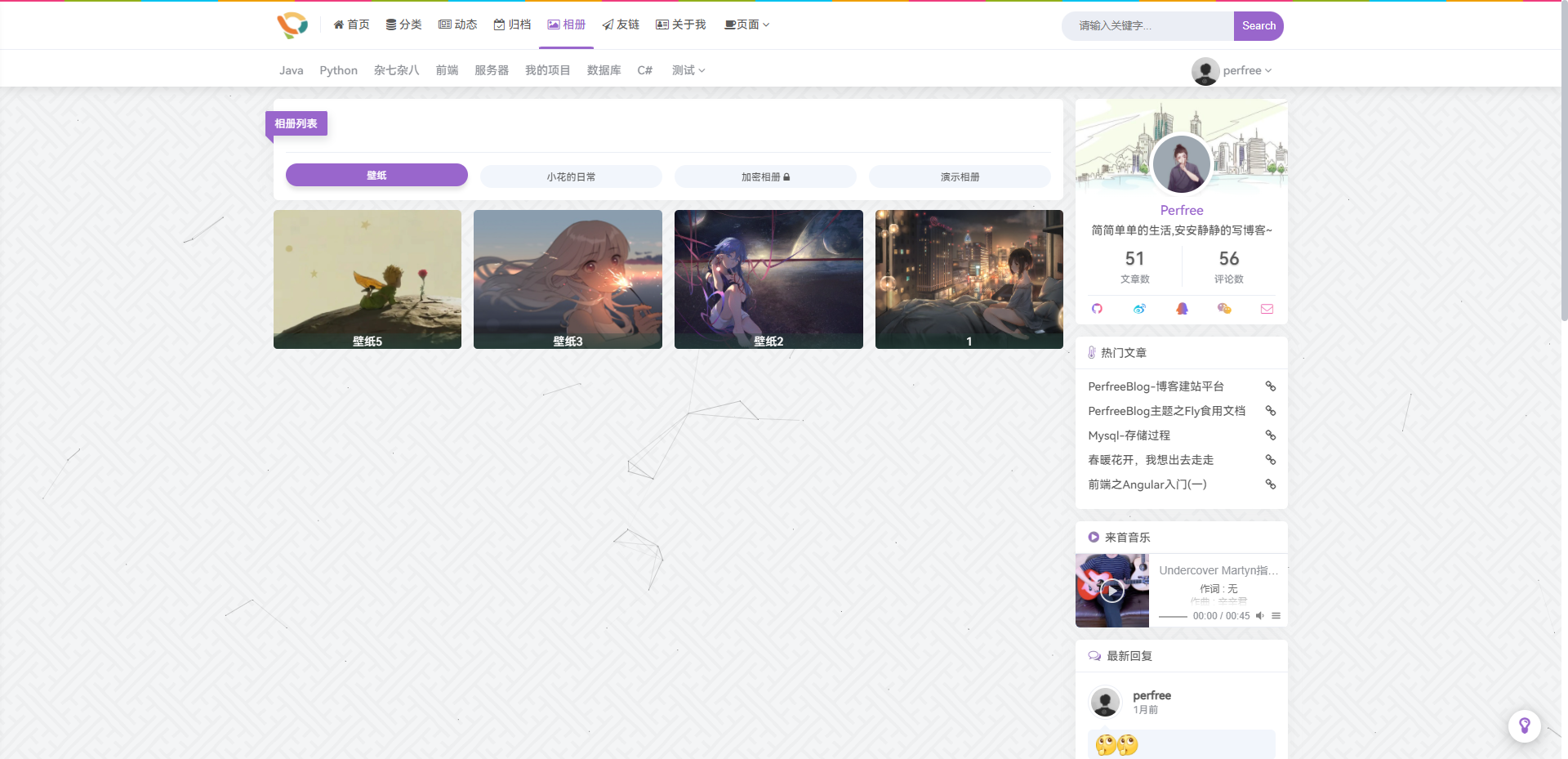Open the 杂七杂八 category link

tap(396, 70)
